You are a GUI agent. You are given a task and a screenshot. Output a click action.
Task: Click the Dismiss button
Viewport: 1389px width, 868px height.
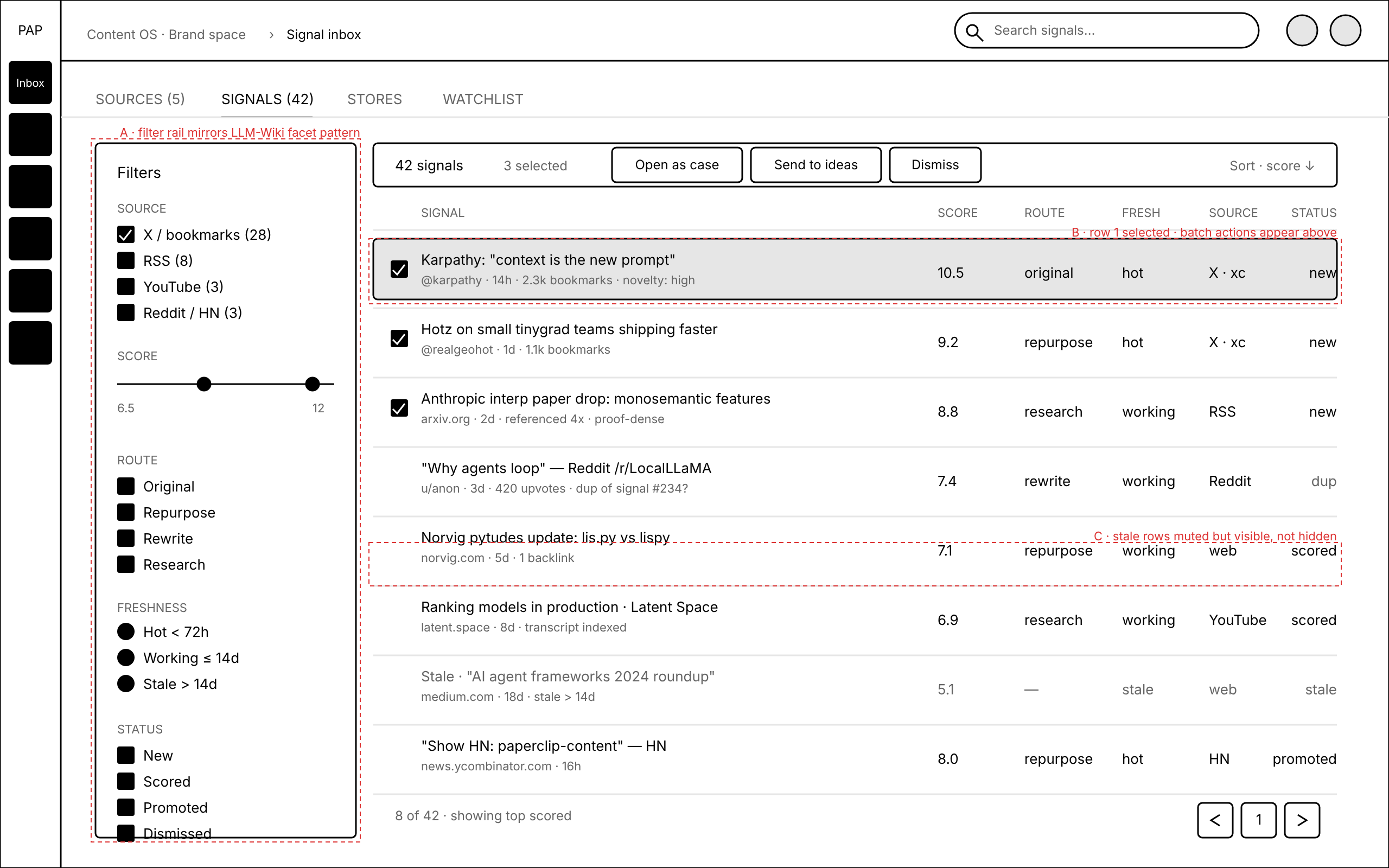point(935,165)
